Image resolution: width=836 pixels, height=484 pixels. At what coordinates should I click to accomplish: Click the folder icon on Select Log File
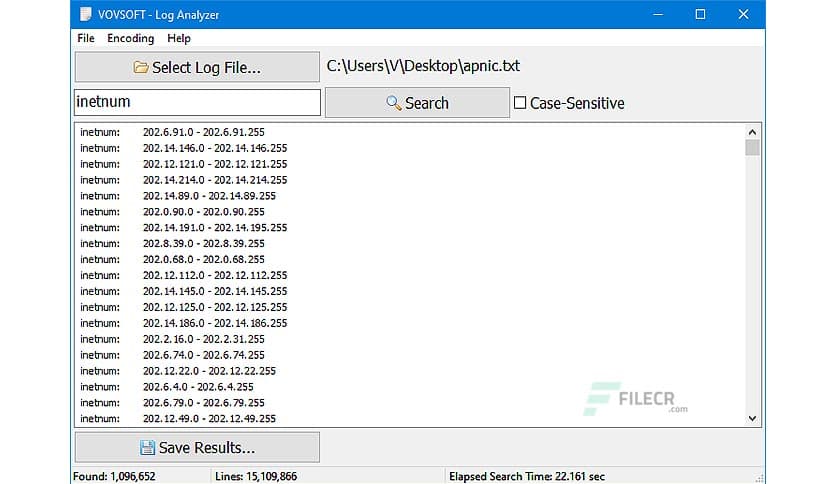141,67
